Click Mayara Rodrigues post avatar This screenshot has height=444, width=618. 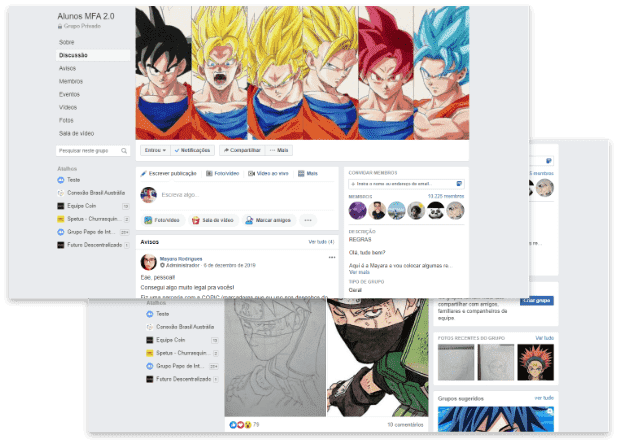click(x=149, y=262)
